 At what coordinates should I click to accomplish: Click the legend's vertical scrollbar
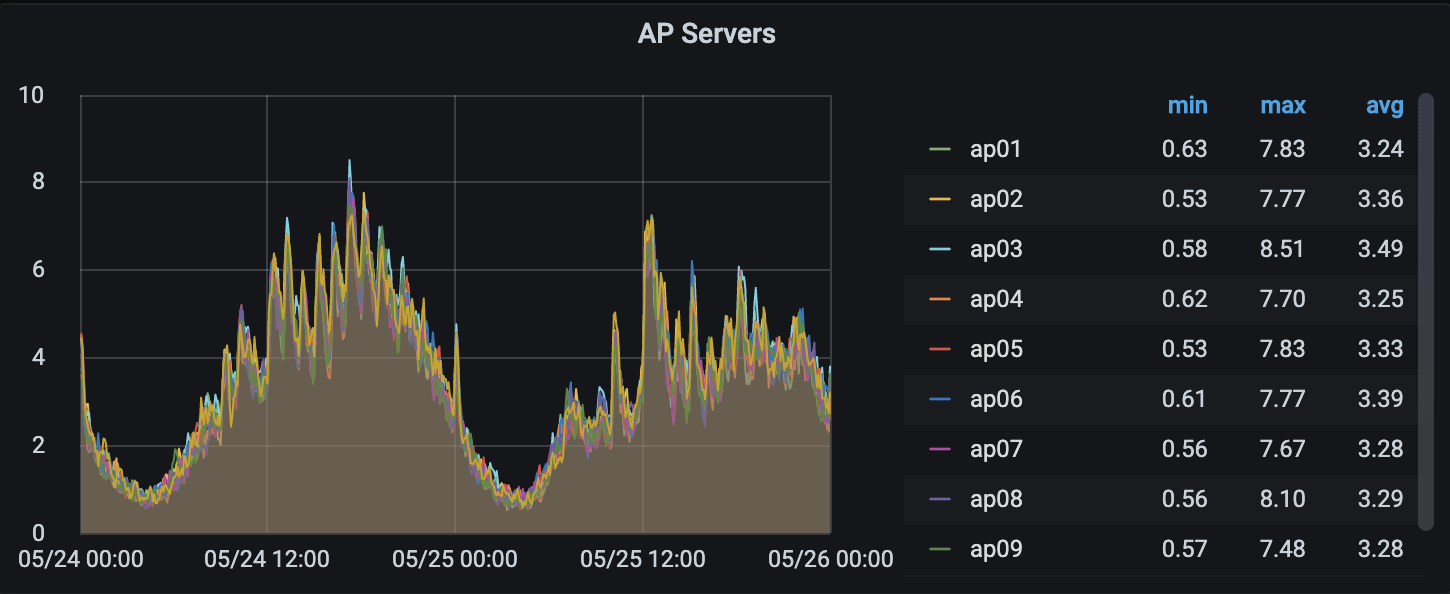click(1426, 310)
